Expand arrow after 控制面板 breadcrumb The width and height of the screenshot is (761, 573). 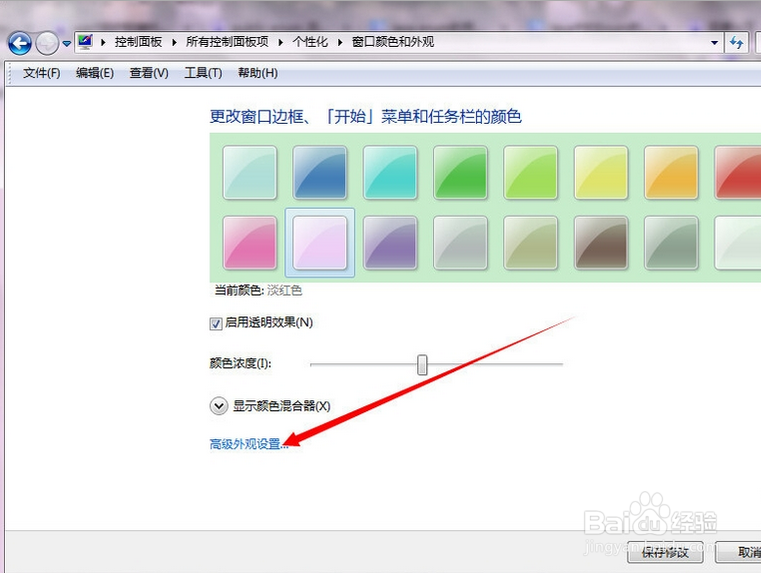(174, 42)
